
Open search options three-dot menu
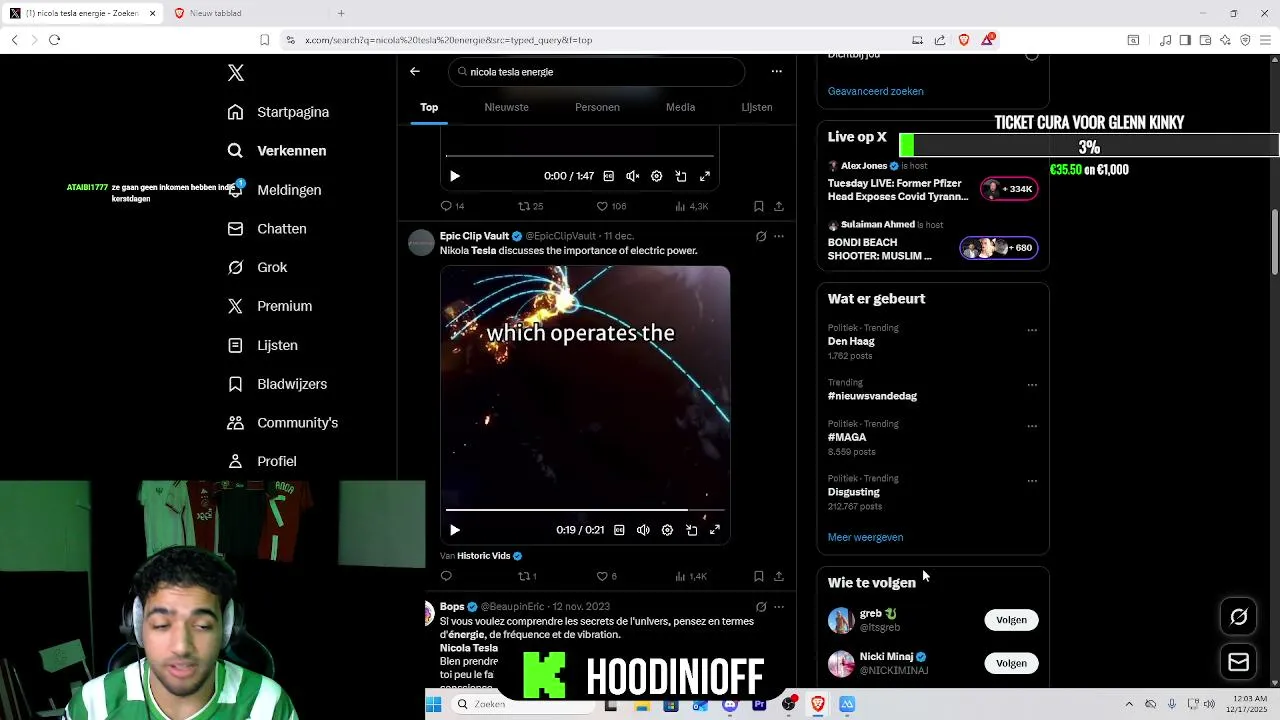tap(776, 72)
